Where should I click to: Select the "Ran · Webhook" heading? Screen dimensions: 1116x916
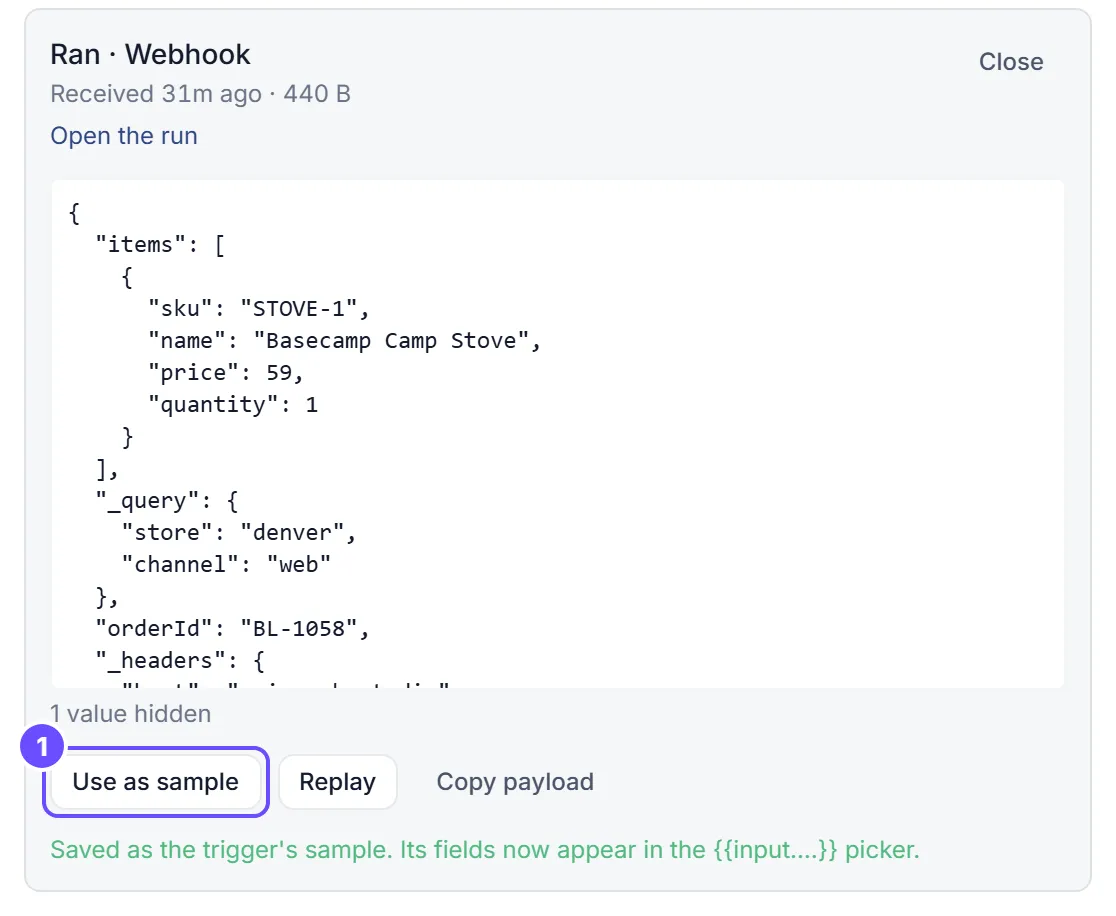tap(150, 55)
